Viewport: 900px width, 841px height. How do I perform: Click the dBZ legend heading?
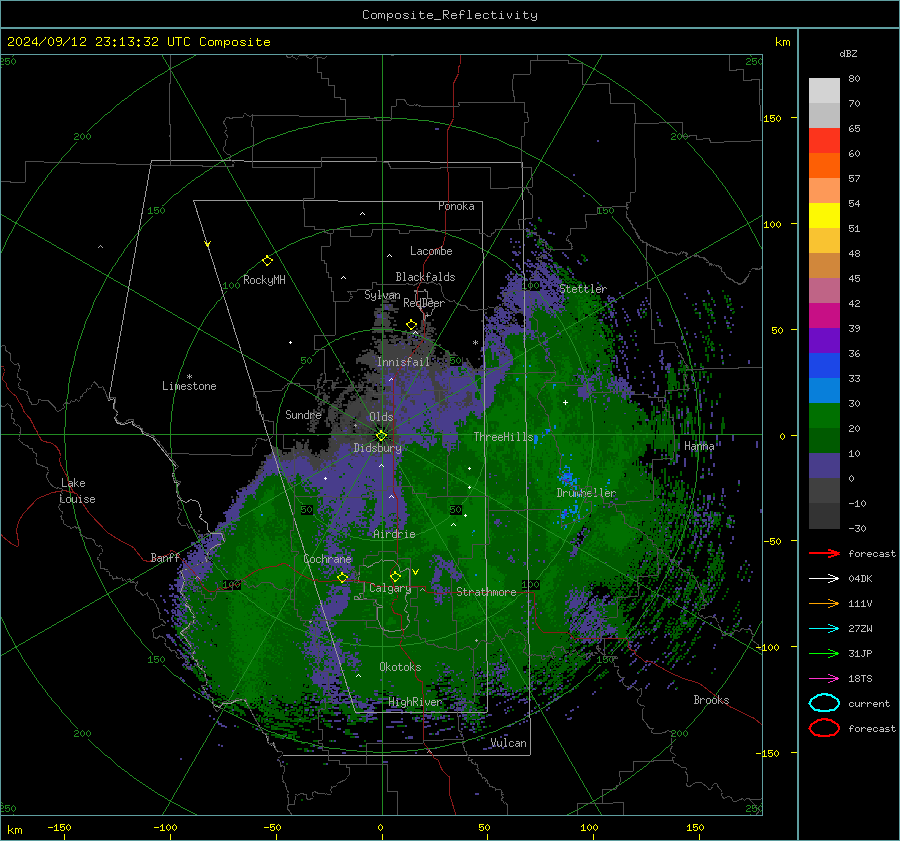(848, 53)
